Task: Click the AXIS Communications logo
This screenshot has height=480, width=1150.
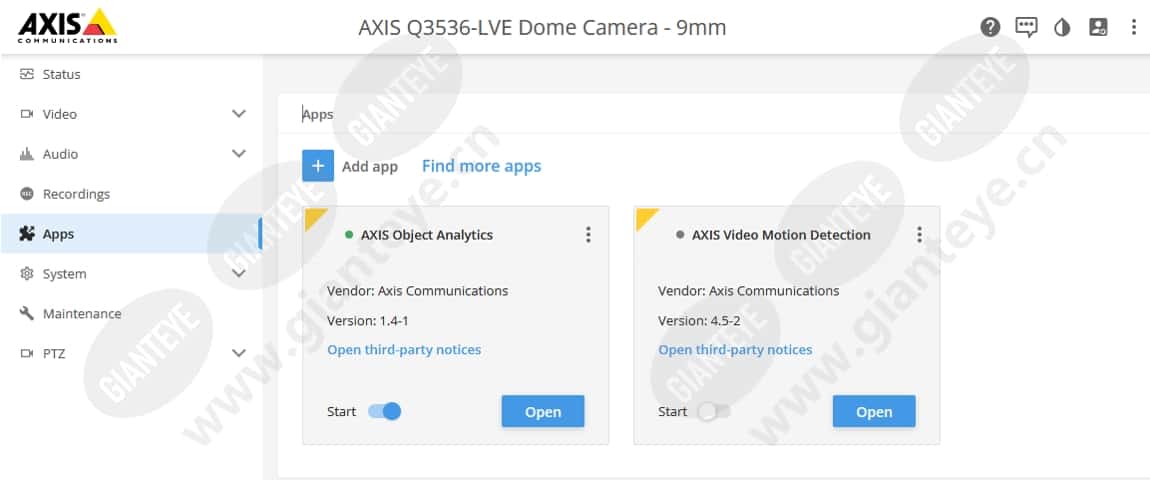Action: coord(67,26)
